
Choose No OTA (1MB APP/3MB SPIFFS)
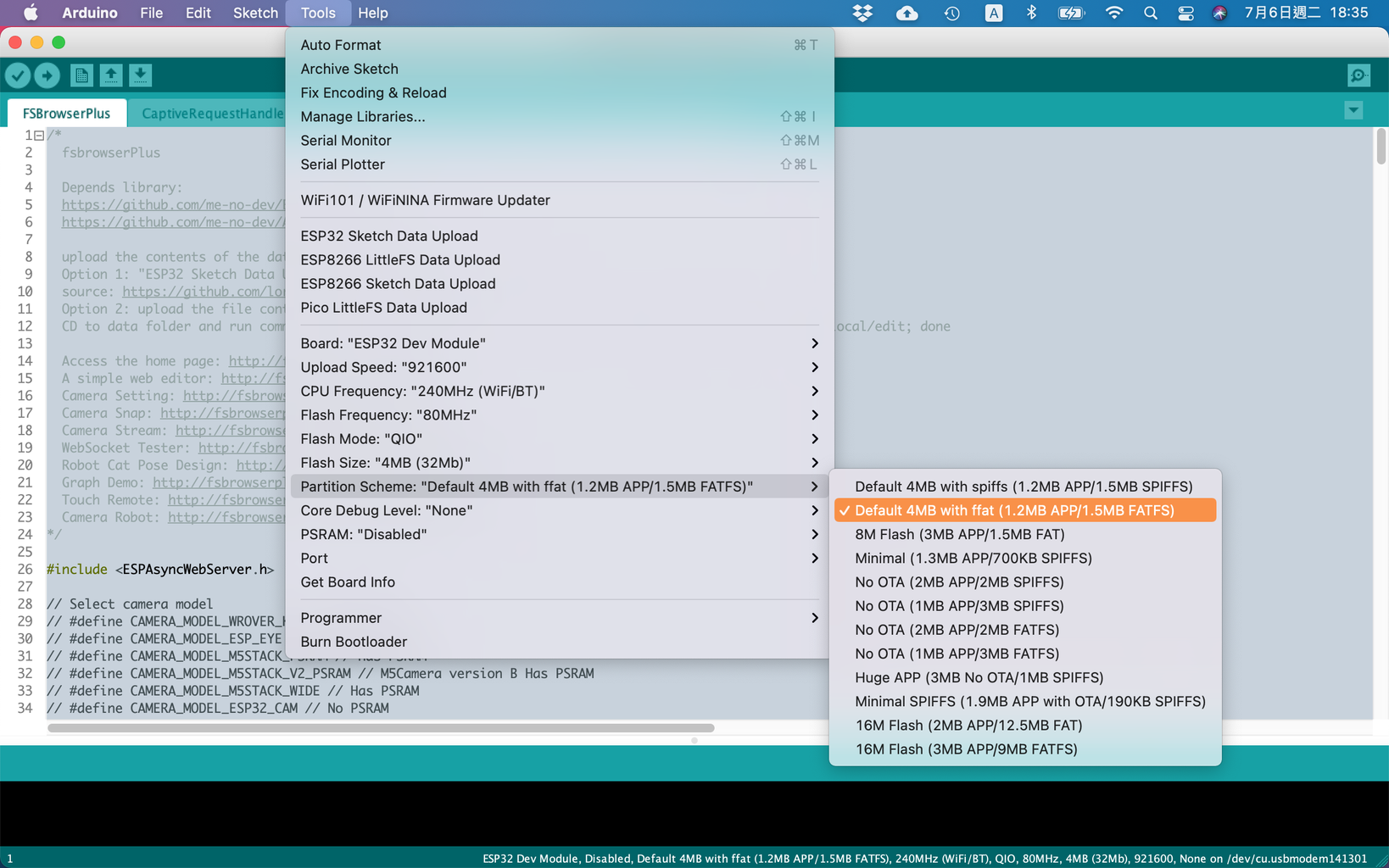(1025, 605)
